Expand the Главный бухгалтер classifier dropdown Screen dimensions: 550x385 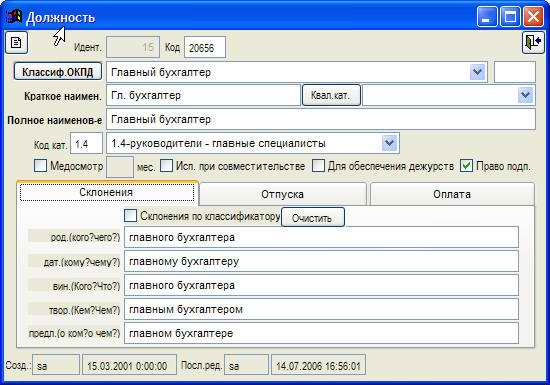477,72
